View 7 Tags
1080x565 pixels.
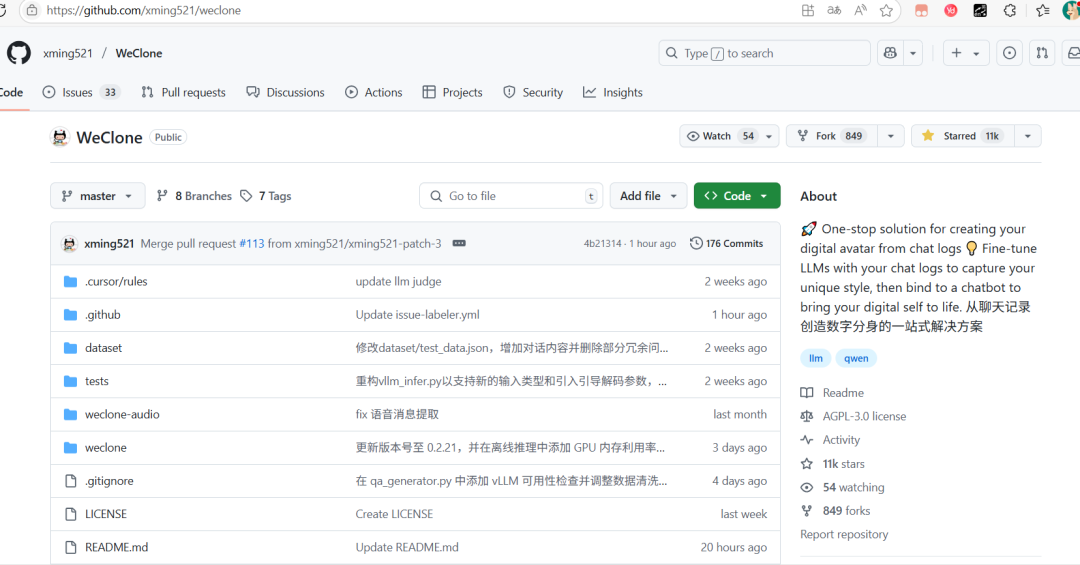266,196
